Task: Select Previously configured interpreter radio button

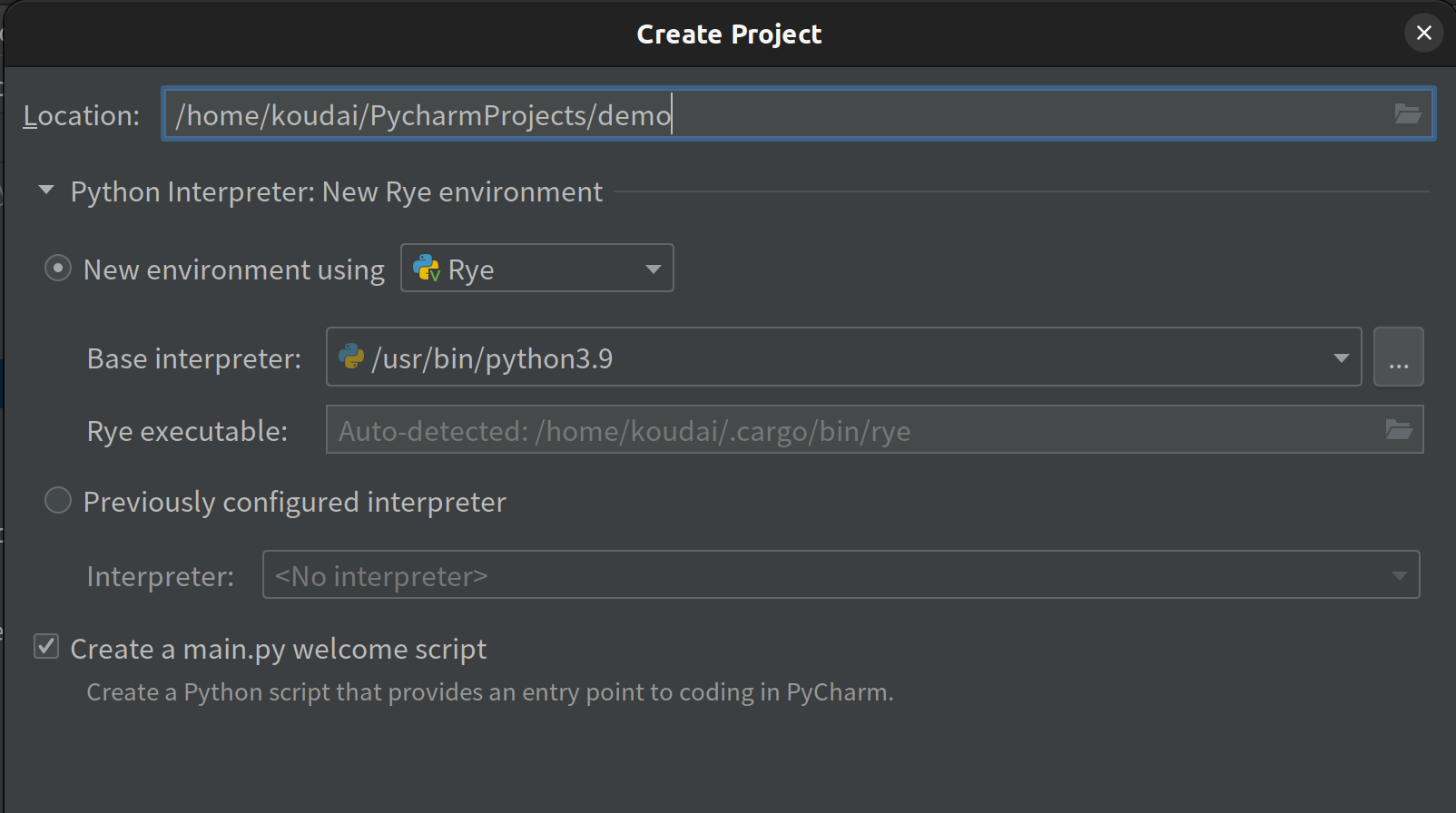Action: pyautogui.click(x=58, y=501)
